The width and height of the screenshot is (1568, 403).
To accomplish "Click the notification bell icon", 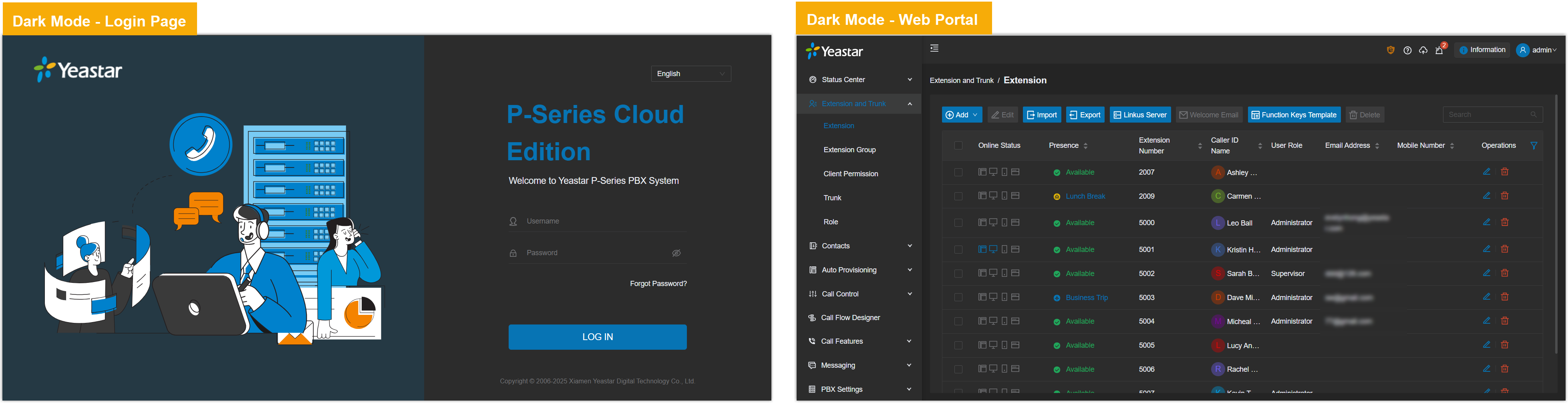I will (x=1439, y=50).
